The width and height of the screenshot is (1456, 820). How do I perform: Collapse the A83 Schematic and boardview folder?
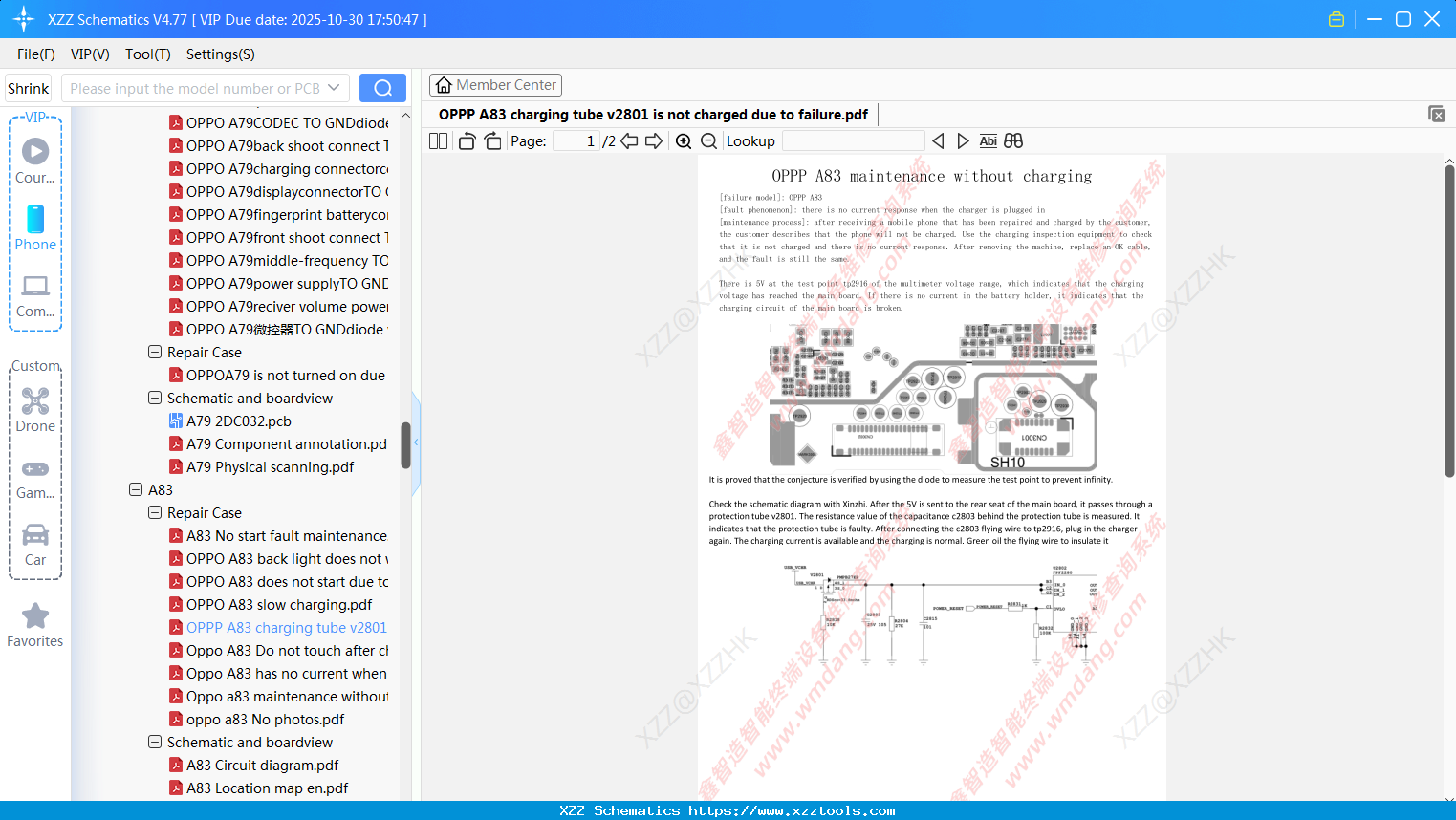[x=155, y=742]
